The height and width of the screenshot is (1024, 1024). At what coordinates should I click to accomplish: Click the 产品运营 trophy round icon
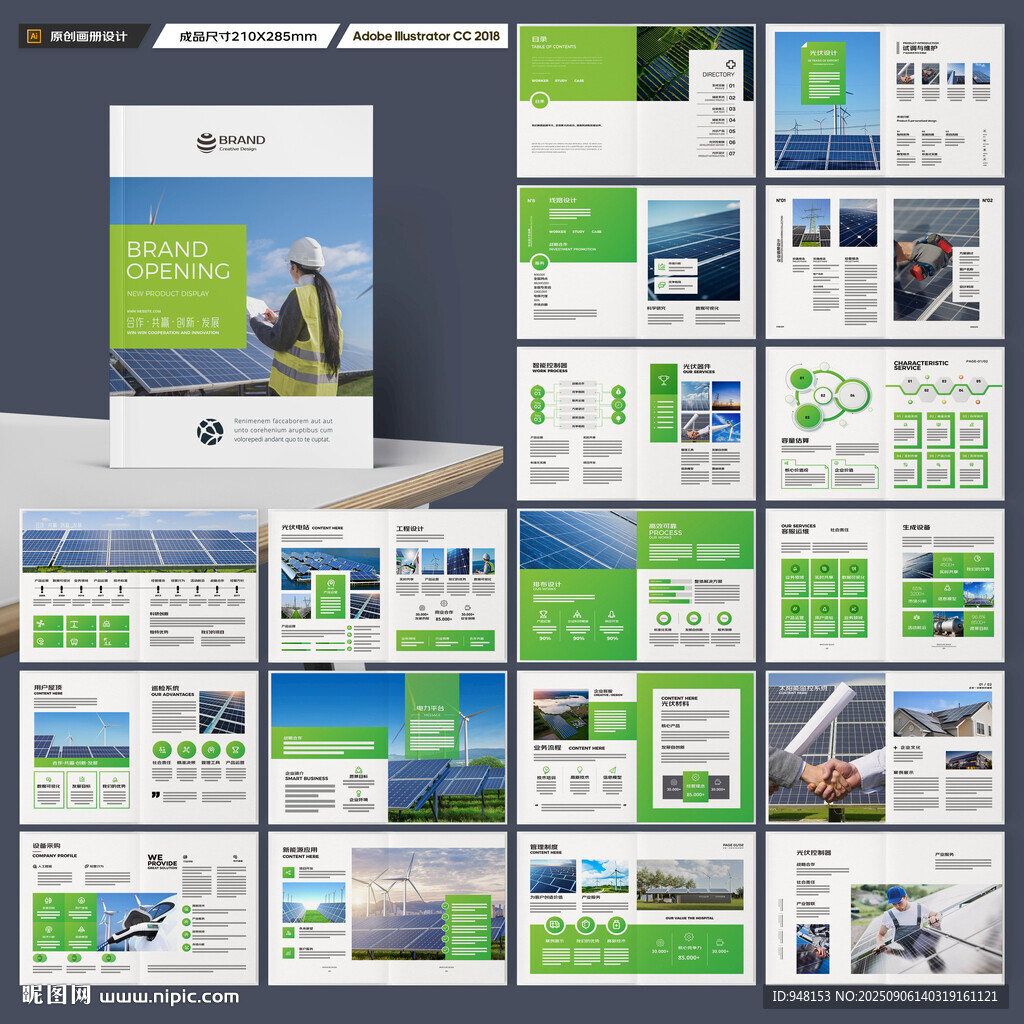coord(235,750)
